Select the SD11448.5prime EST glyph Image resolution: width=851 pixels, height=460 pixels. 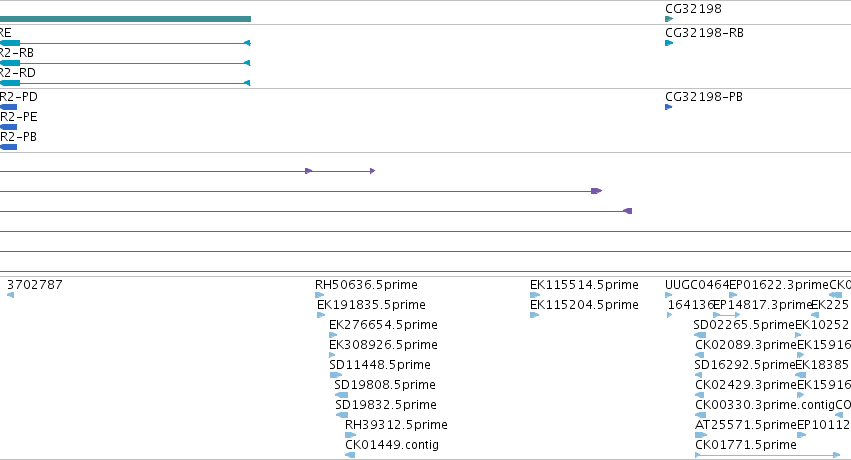pyautogui.click(x=336, y=375)
